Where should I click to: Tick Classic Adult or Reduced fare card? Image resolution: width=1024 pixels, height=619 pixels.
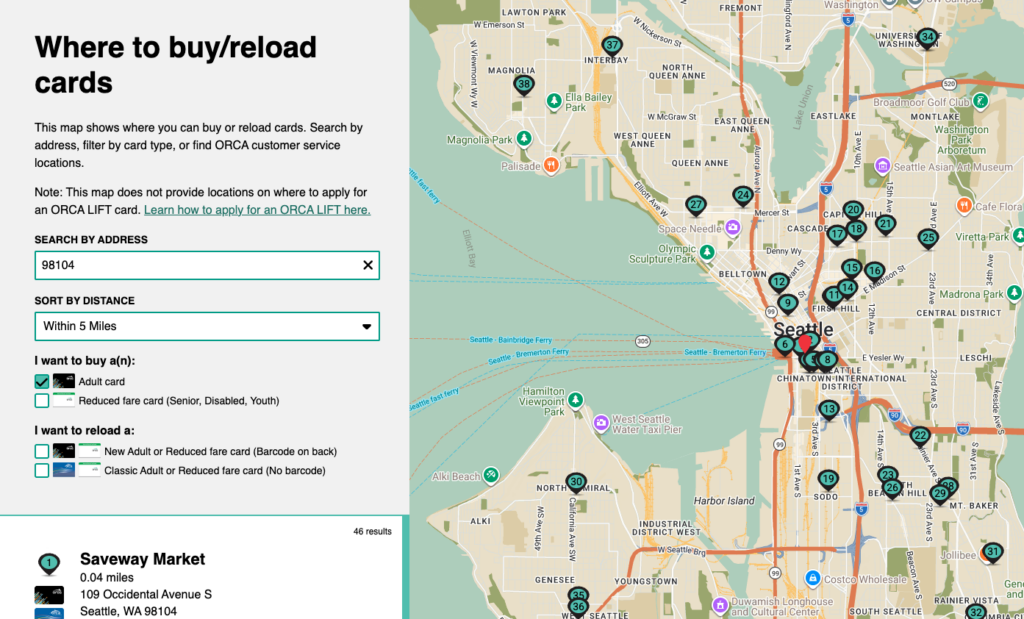pos(42,470)
